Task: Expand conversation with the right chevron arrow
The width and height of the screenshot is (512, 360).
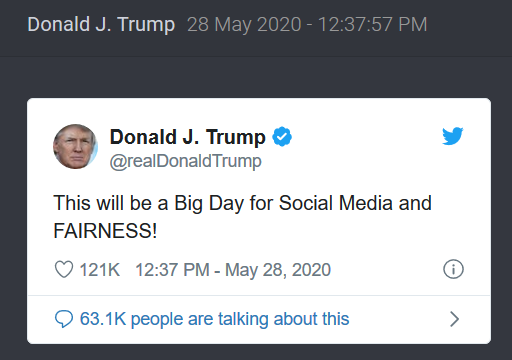Action: [x=454, y=319]
